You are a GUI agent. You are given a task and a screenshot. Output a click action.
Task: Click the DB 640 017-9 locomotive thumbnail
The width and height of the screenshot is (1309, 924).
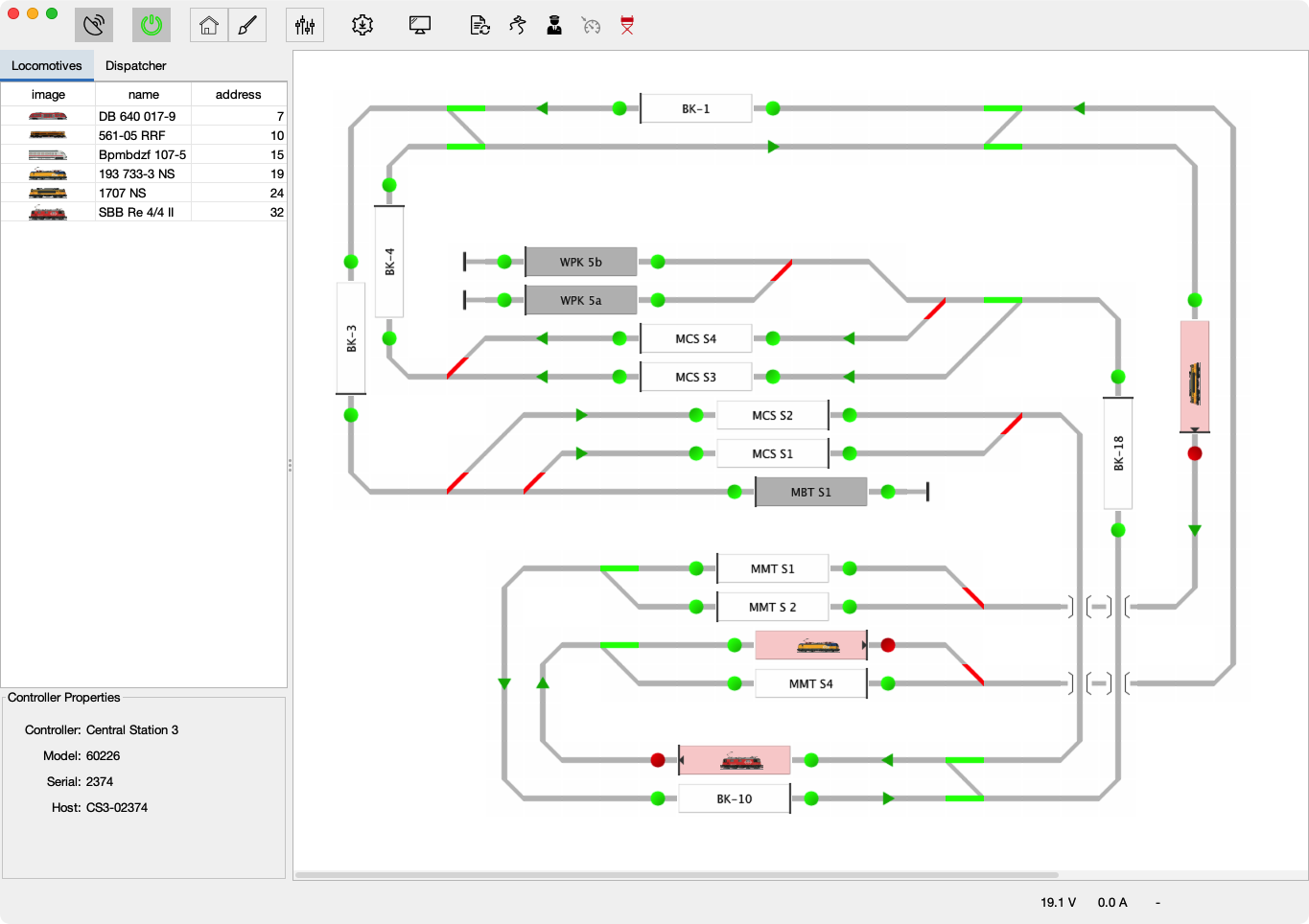(x=48, y=116)
